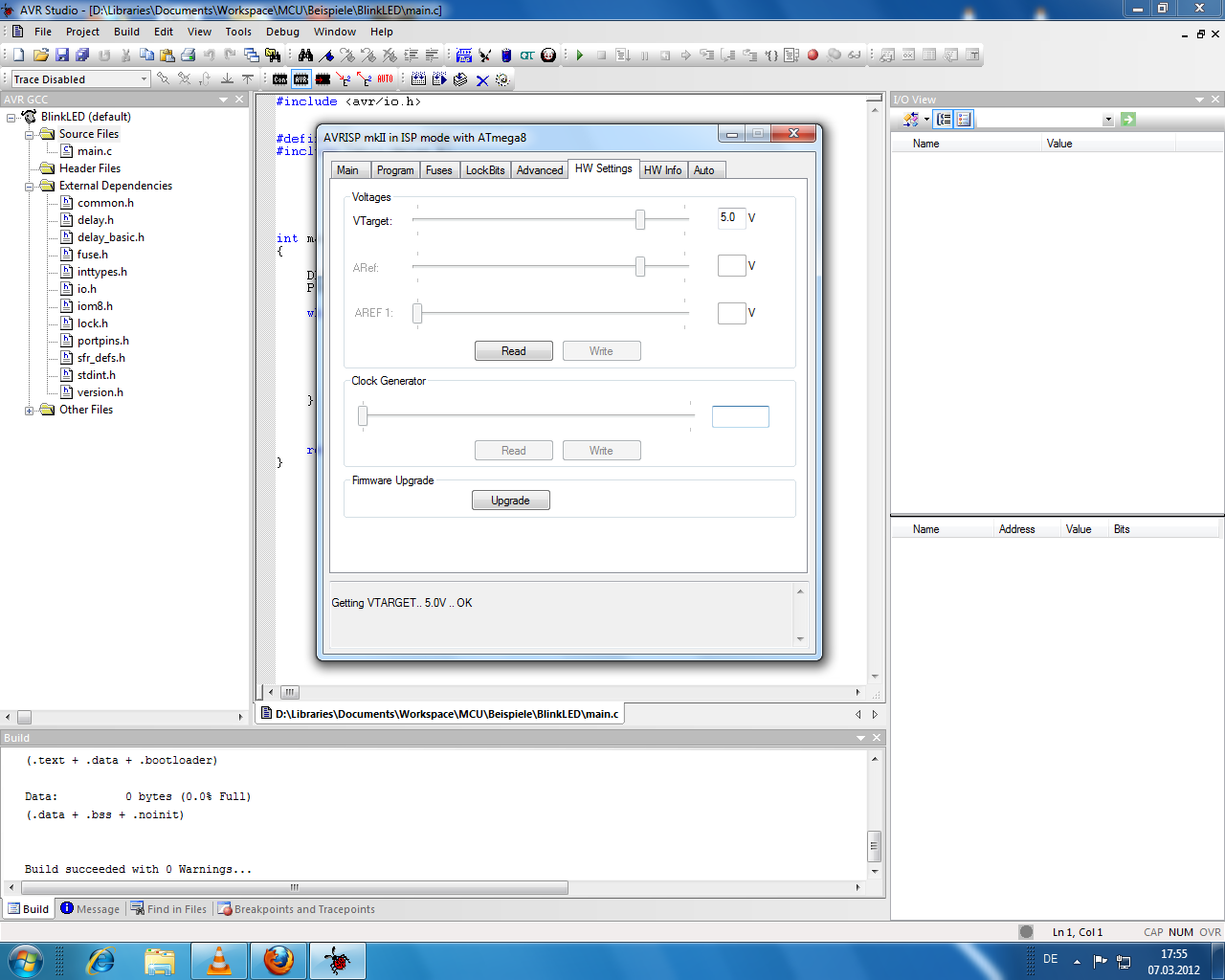Select main.c in the project tree
The width and height of the screenshot is (1225, 980).
[94, 151]
